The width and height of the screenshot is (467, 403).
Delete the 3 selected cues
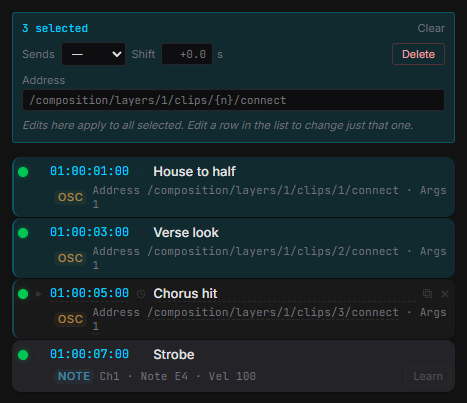pos(418,54)
